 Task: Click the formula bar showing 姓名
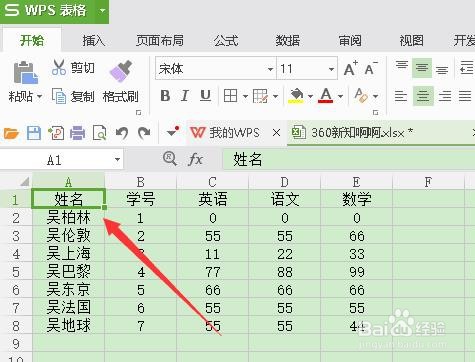pyautogui.click(x=349, y=159)
